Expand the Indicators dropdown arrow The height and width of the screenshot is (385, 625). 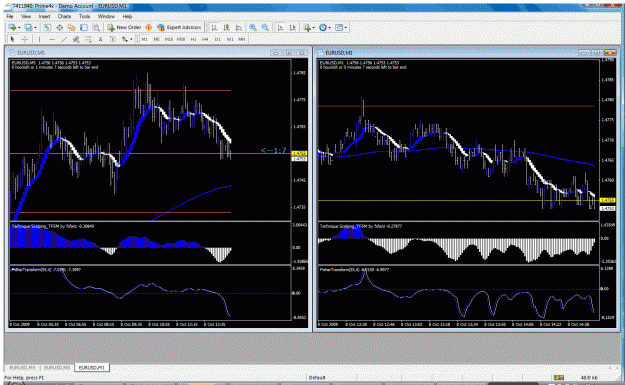point(314,28)
